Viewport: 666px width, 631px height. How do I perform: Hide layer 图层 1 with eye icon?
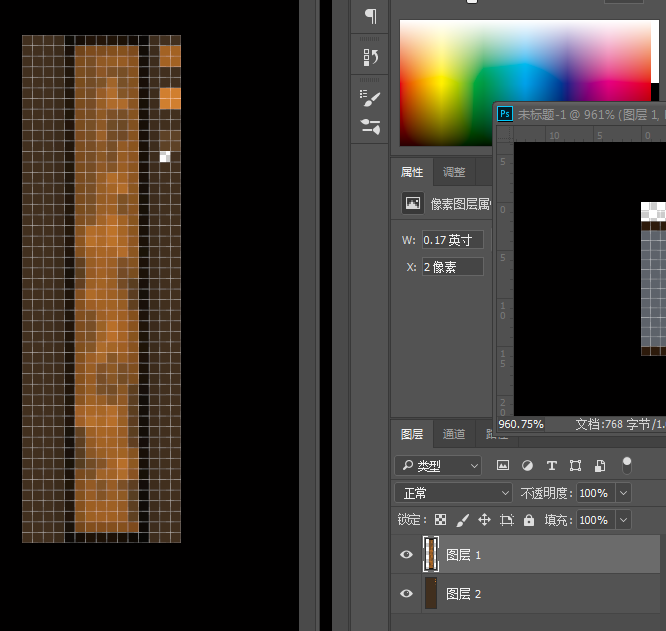point(406,554)
